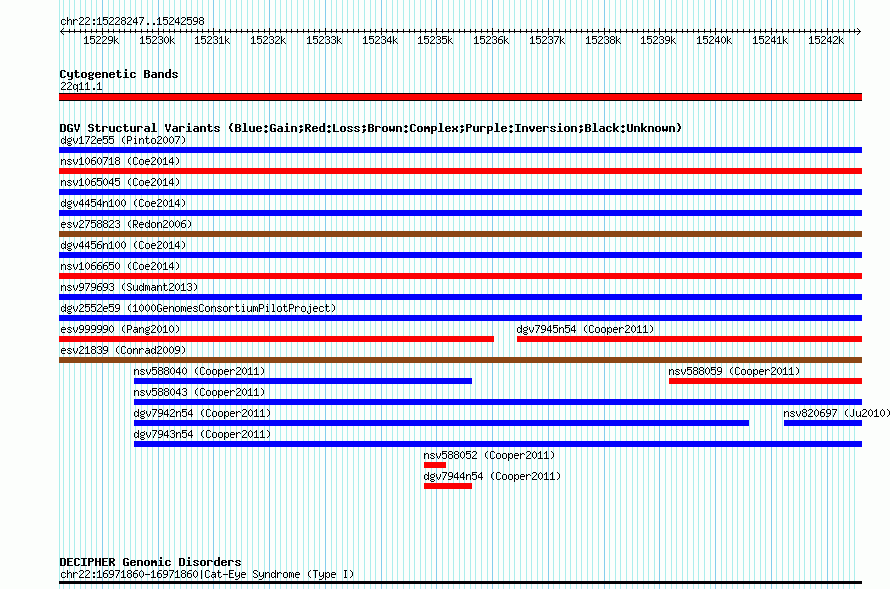The image size is (890, 589).
Task: Click the blue nsv588040 gain bar
Action: point(303,381)
